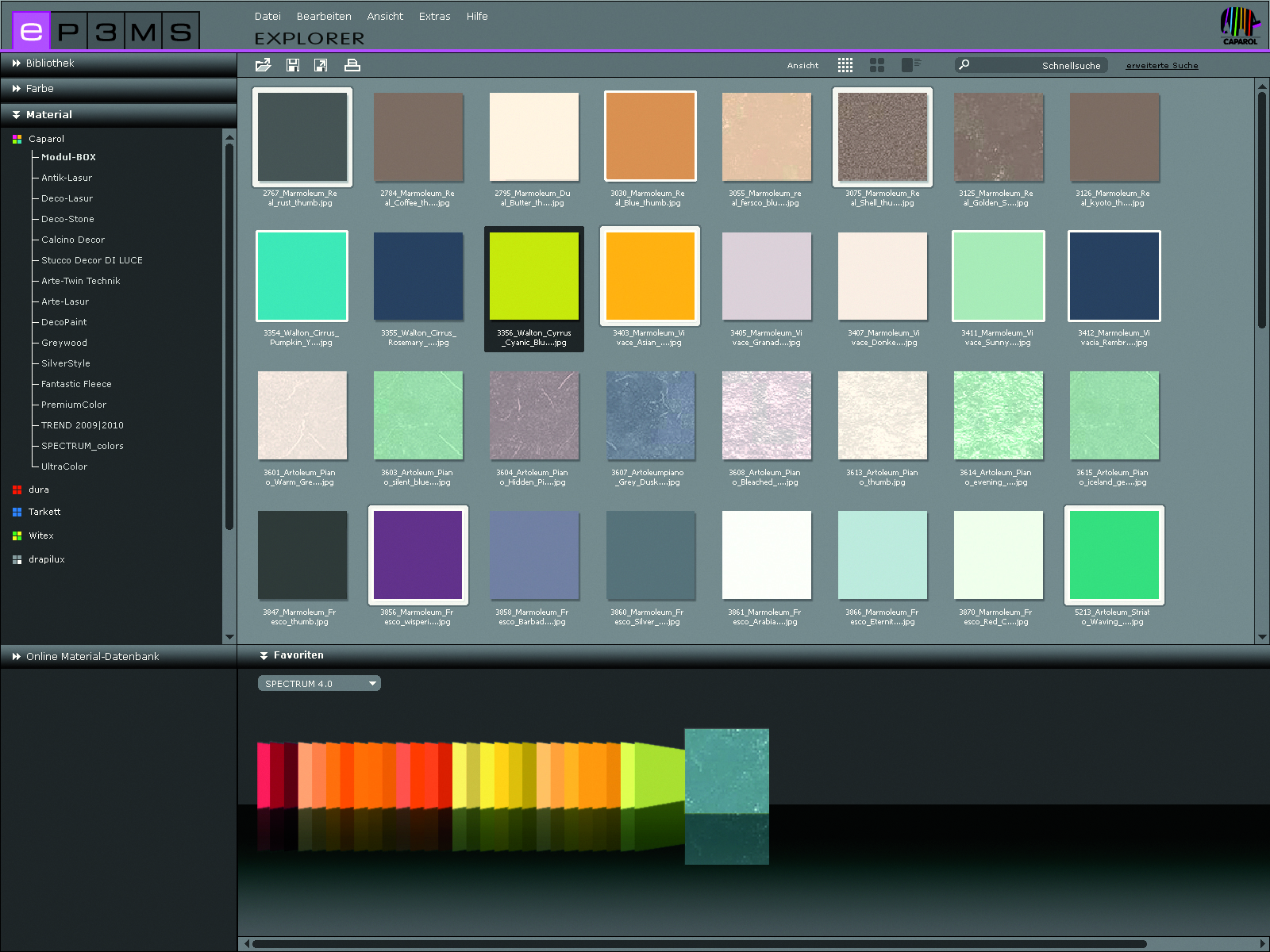Select the Tarkett material library
The height and width of the screenshot is (952, 1270).
44,512
